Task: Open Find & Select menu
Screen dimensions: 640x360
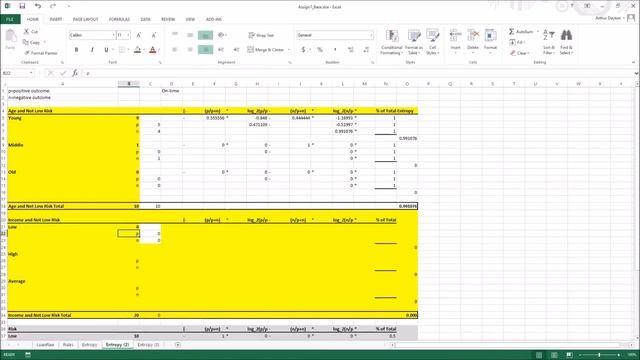Action: 566,42
